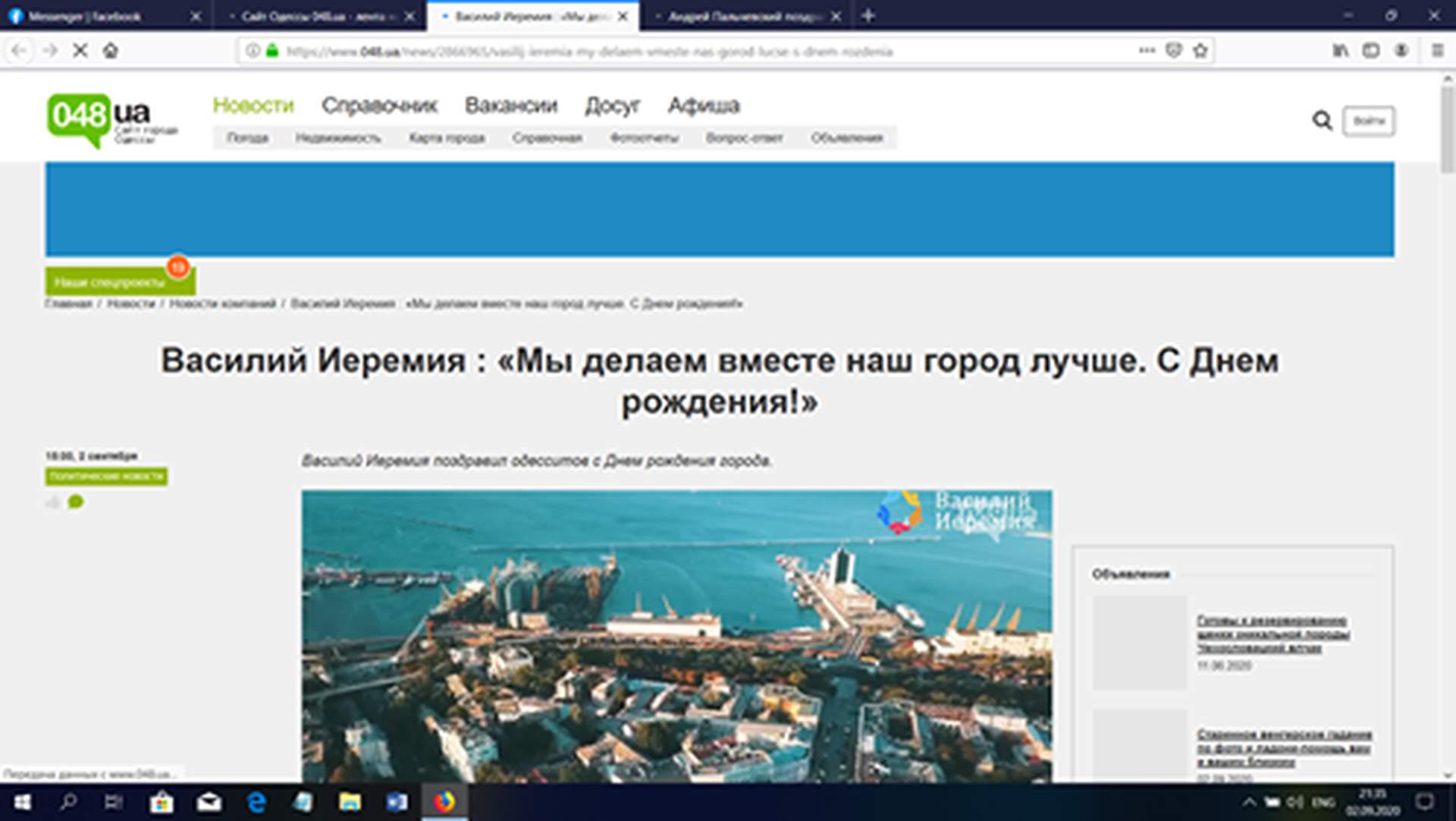
Task: Open the Справочник main menu item
Action: pos(379,105)
